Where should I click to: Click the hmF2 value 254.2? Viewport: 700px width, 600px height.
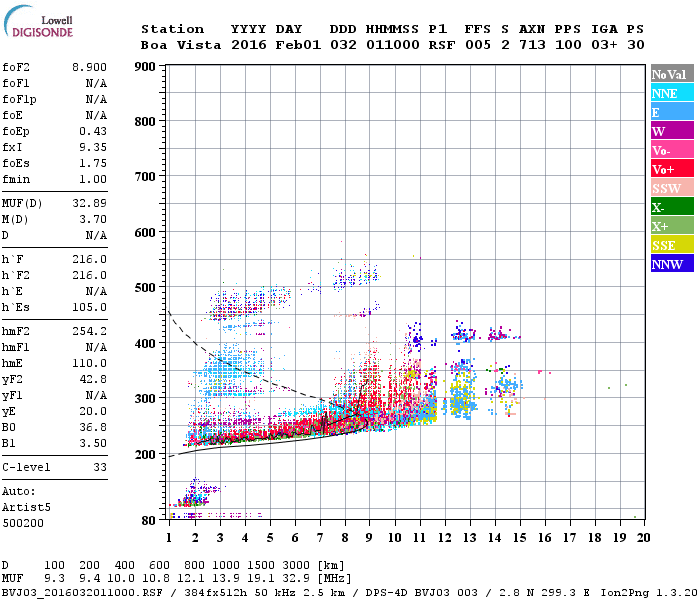point(89,331)
